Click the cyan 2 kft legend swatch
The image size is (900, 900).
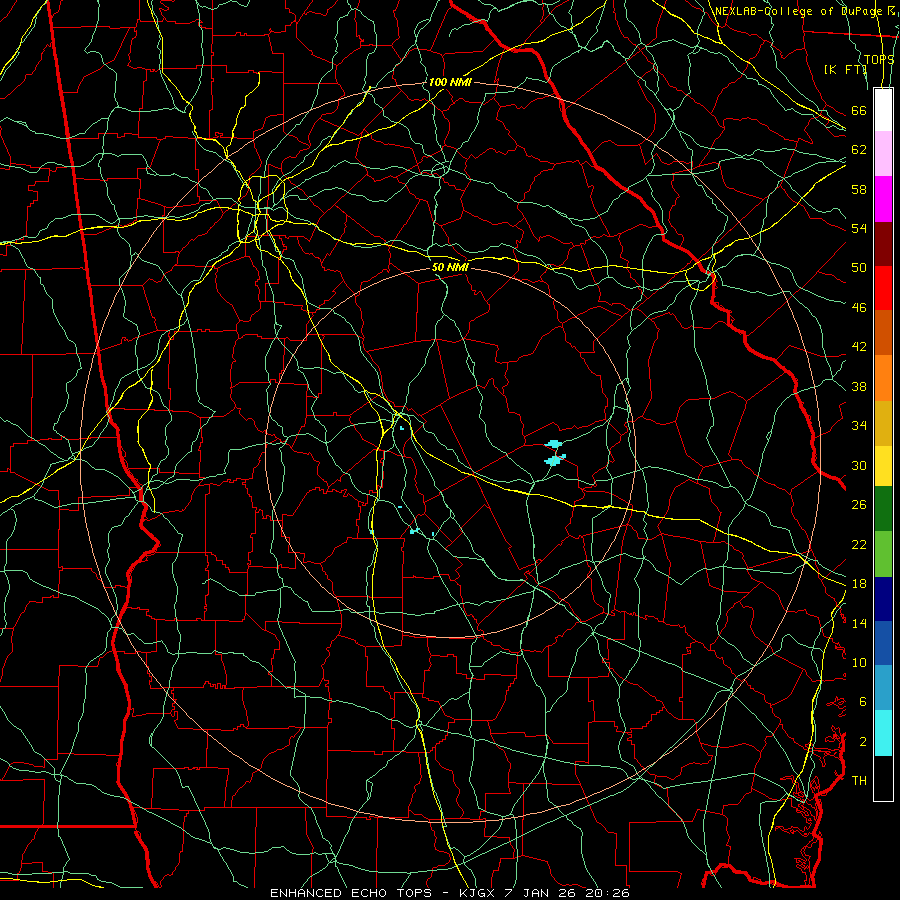[883, 733]
